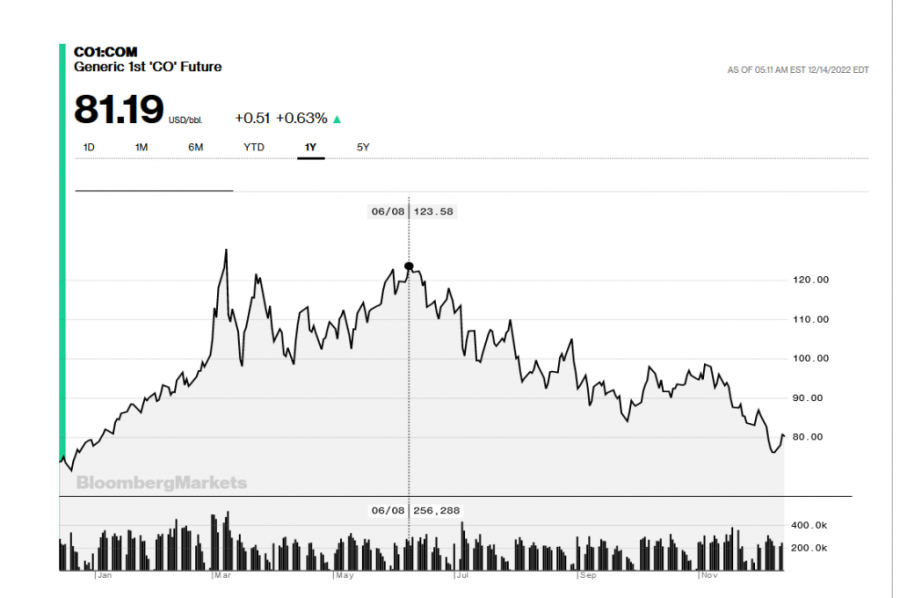The image size is (900, 598).
Task: Show the 6M price history
Action: (196, 147)
